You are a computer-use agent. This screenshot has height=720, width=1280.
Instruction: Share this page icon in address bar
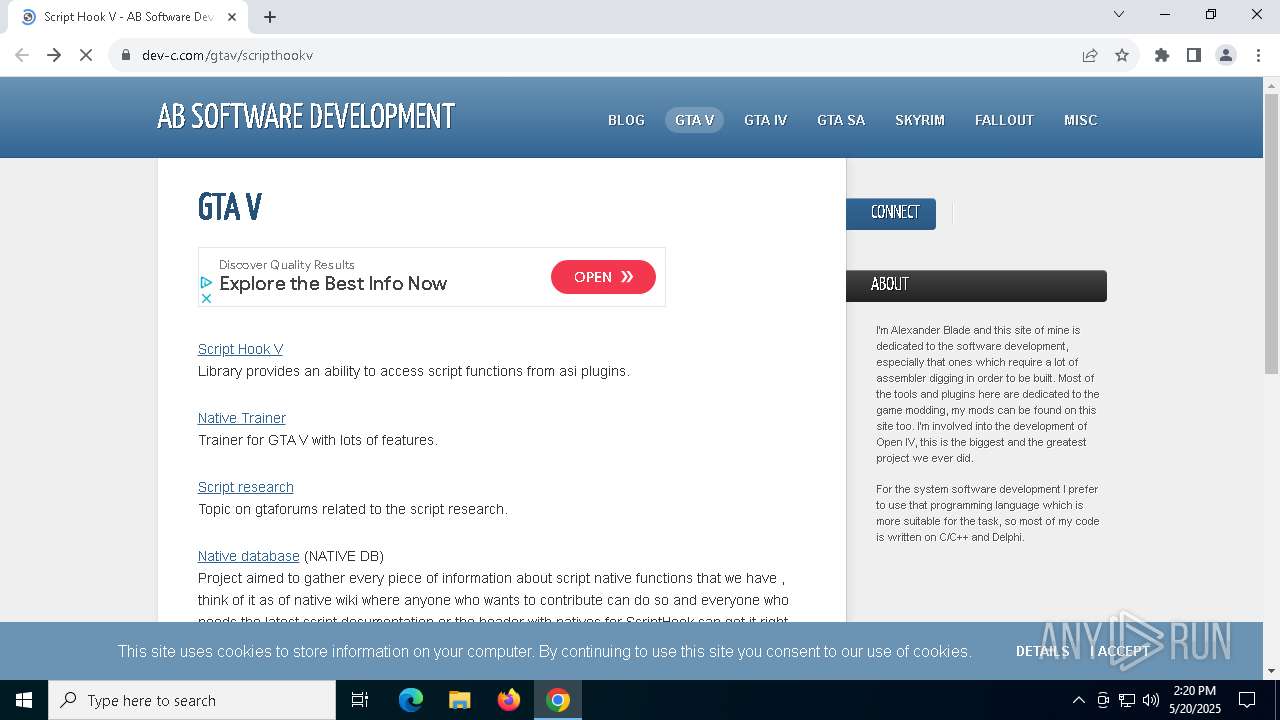point(1090,55)
